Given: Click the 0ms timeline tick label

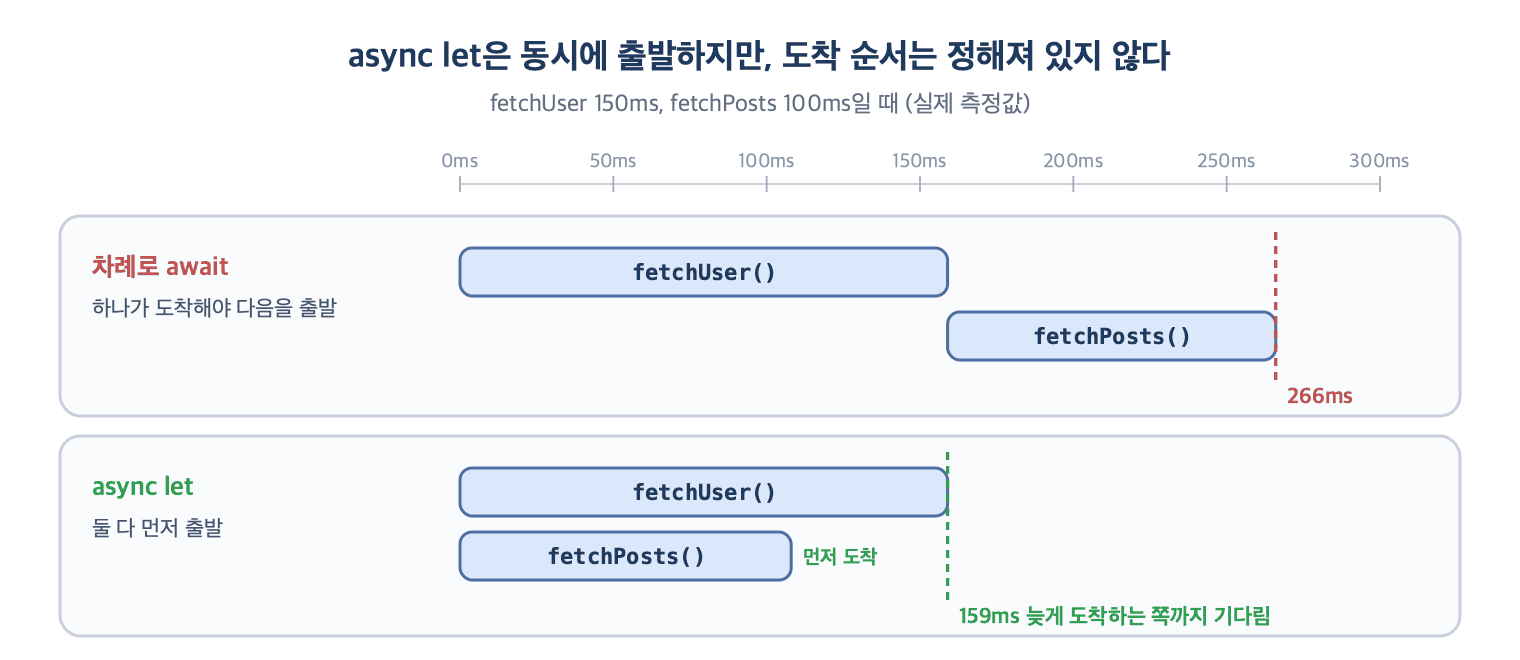Looking at the screenshot, I should tap(460, 161).
